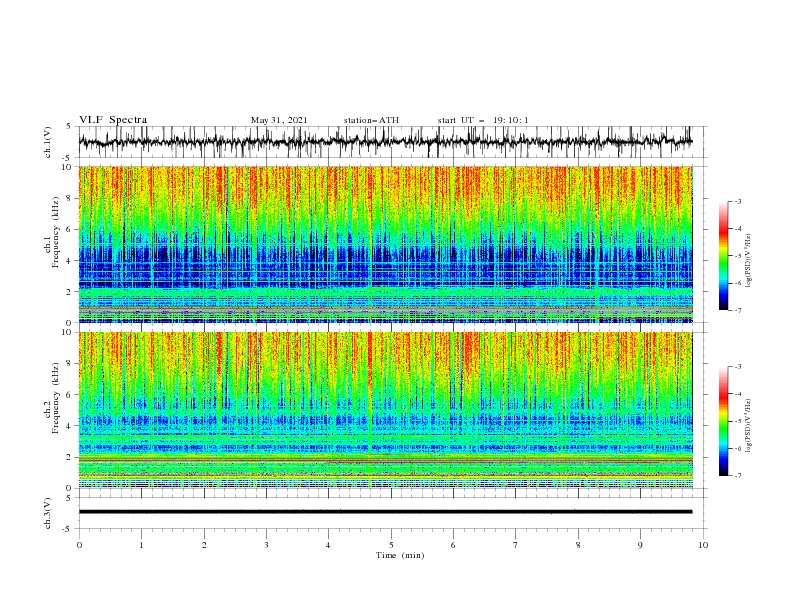This screenshot has height=612, width=792.
Task: Click the time axis tick label "3"
Action: point(266,545)
